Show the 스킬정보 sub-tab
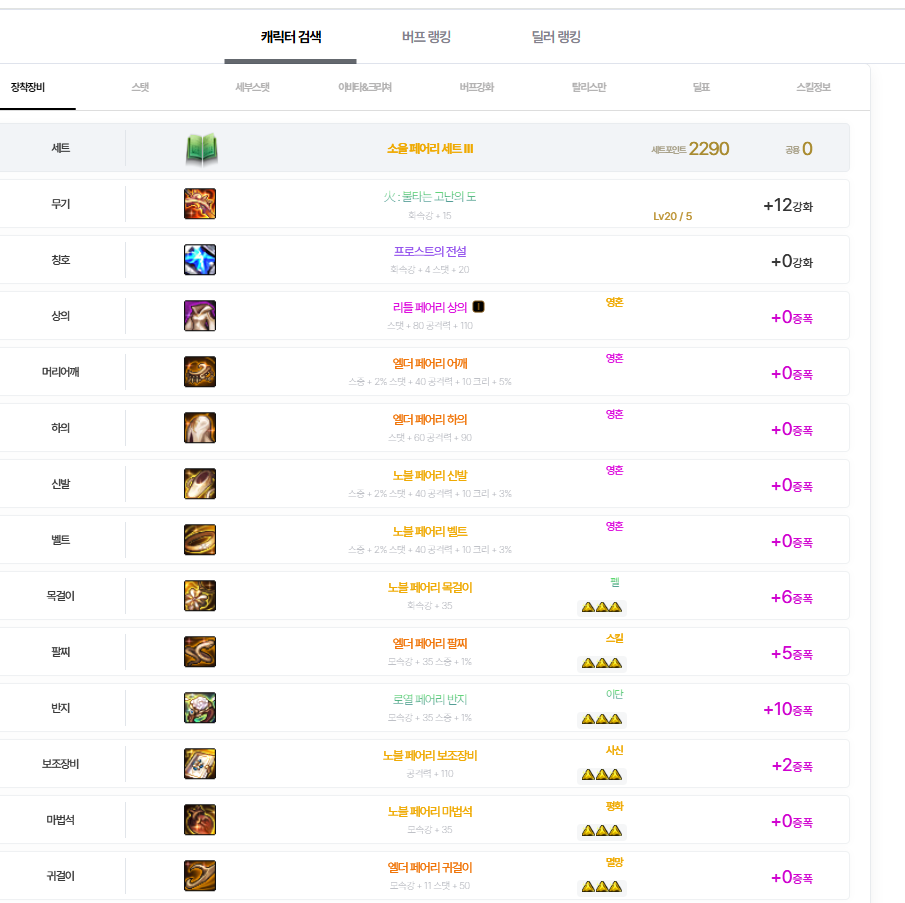The height and width of the screenshot is (903, 905). tap(812, 87)
